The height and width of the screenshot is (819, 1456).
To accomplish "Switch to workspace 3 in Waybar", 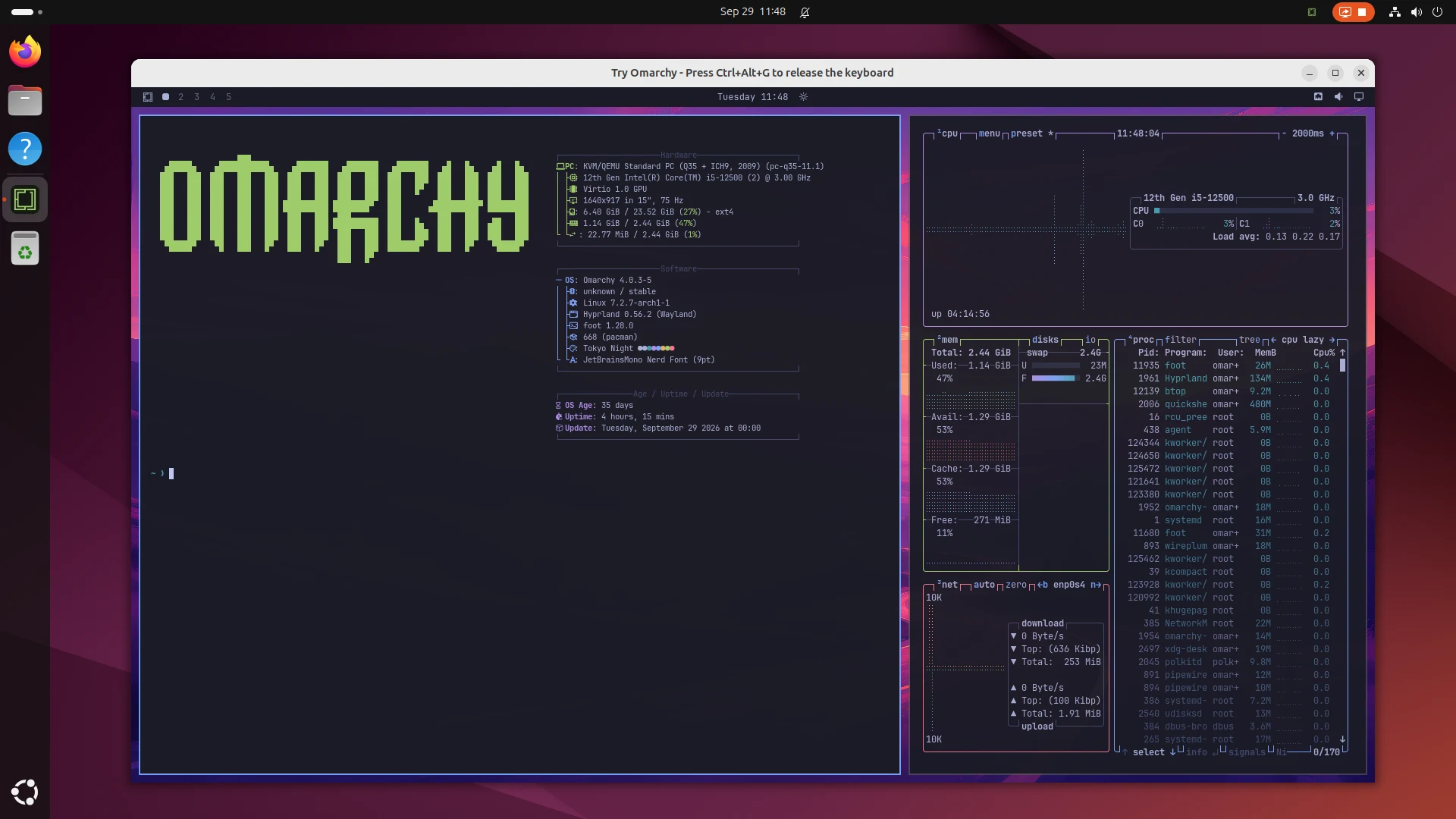I will 197,97.
